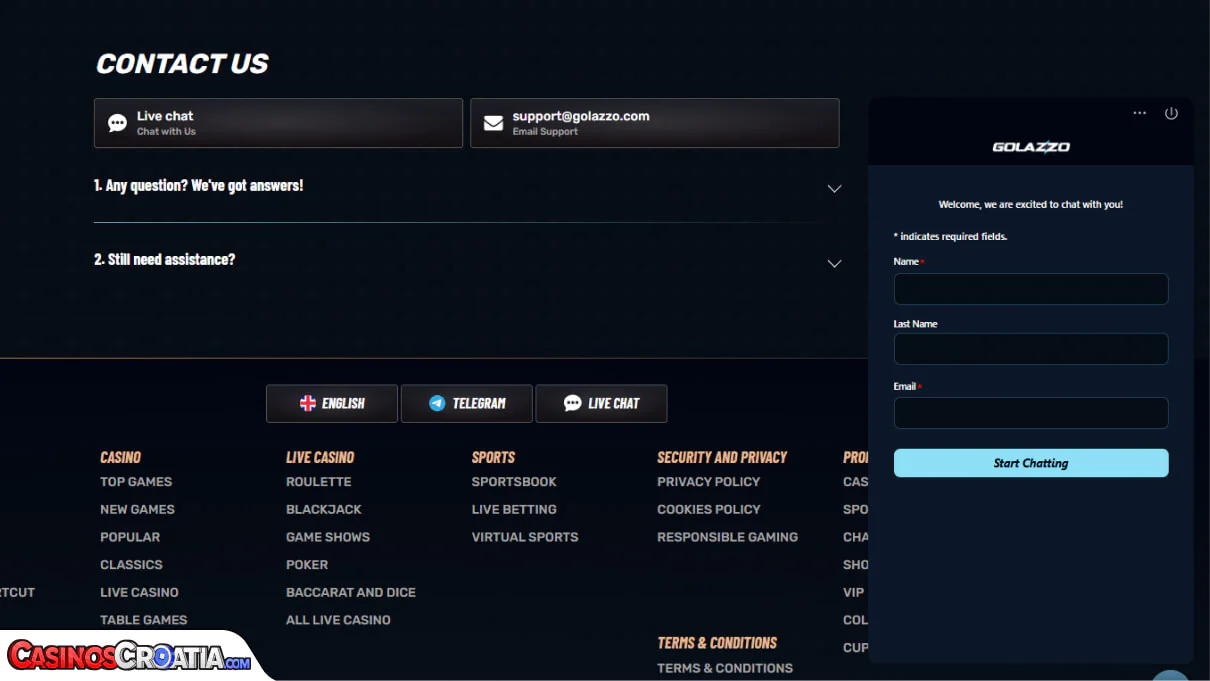Open the chat widget three-dots menu
The height and width of the screenshot is (681, 1210).
[x=1139, y=113]
